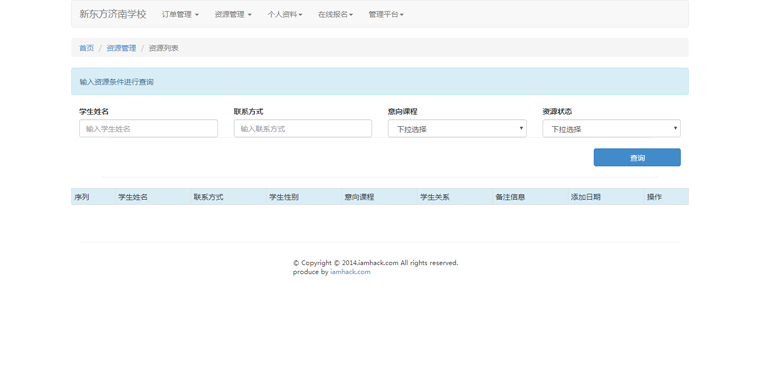Open the 资源状态 select box
The height and width of the screenshot is (386, 760).
[611, 129]
